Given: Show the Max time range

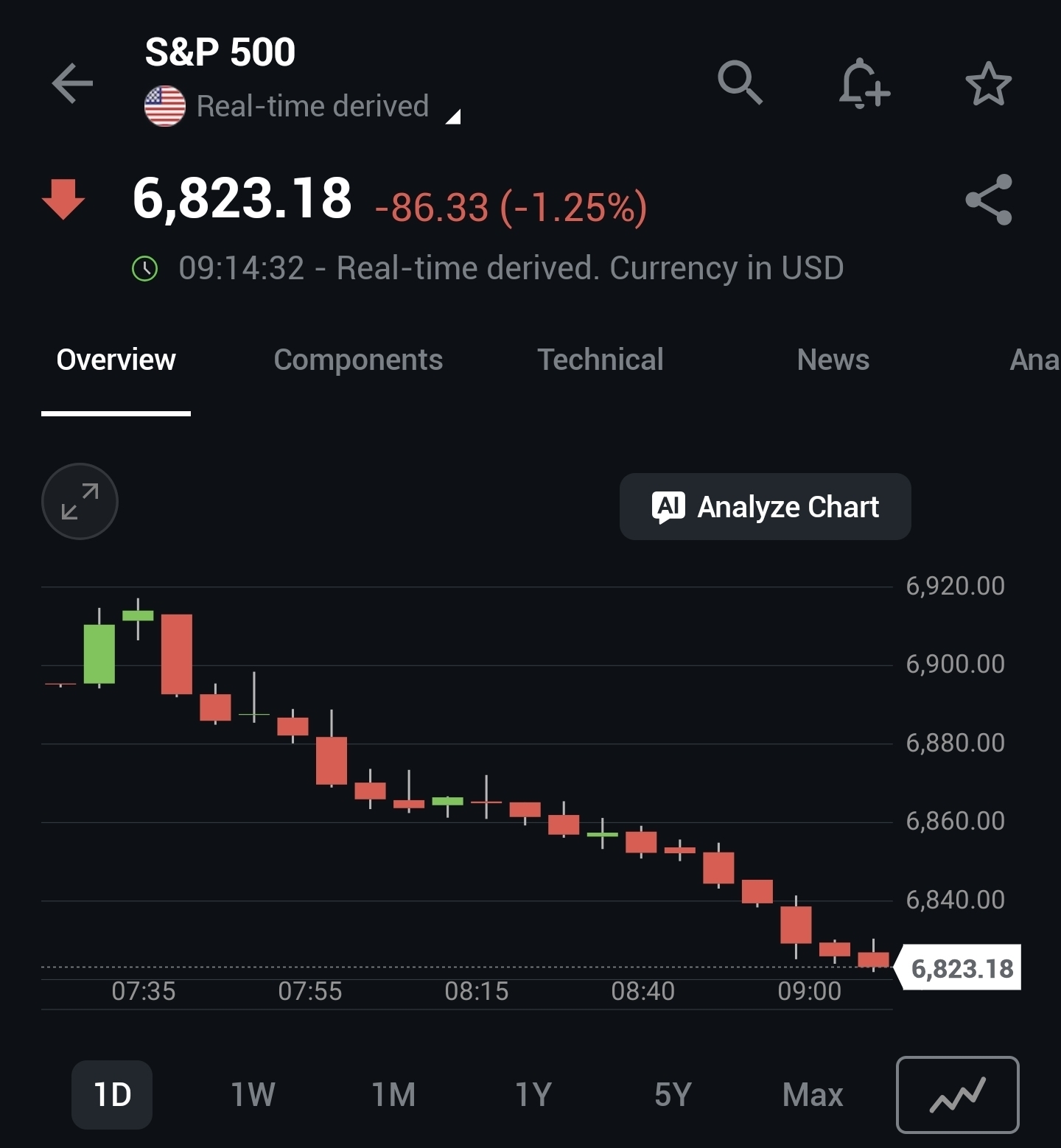Looking at the screenshot, I should click(x=812, y=1095).
